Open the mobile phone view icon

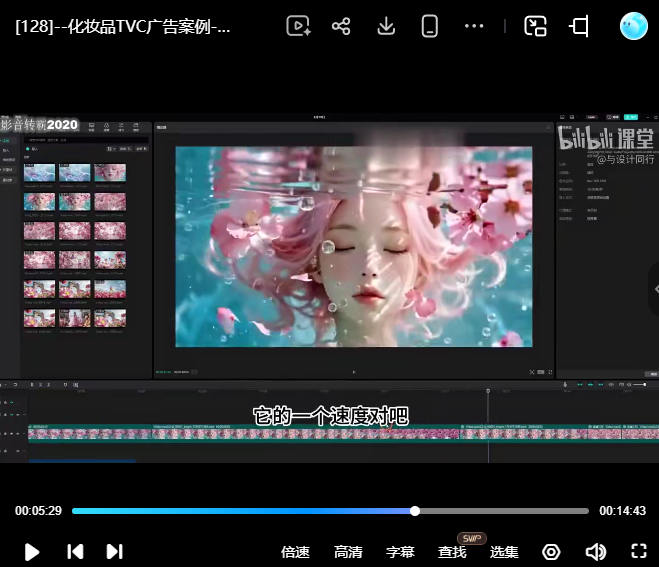coord(430,26)
